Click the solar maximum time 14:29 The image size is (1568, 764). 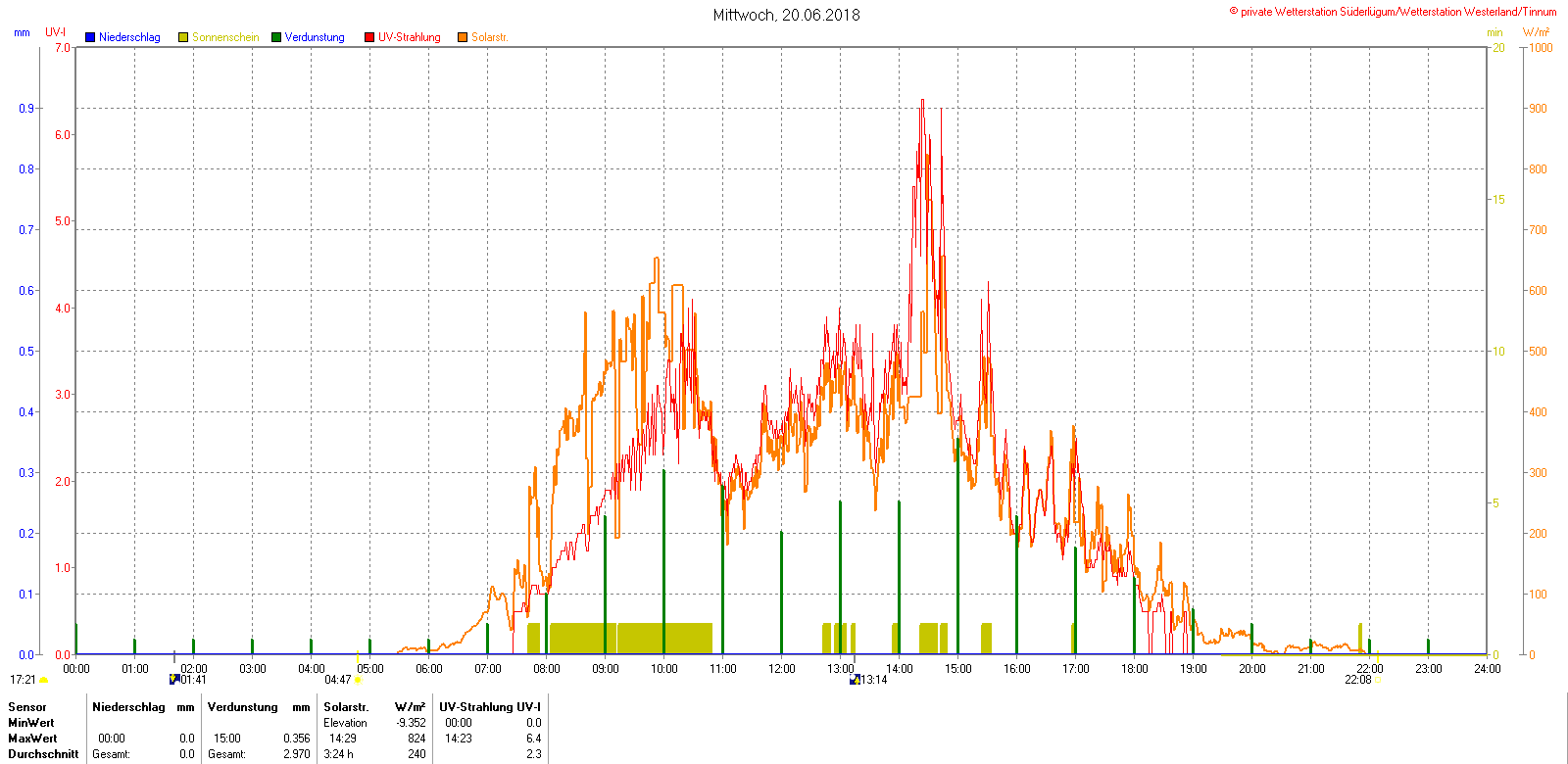pyautogui.click(x=343, y=739)
